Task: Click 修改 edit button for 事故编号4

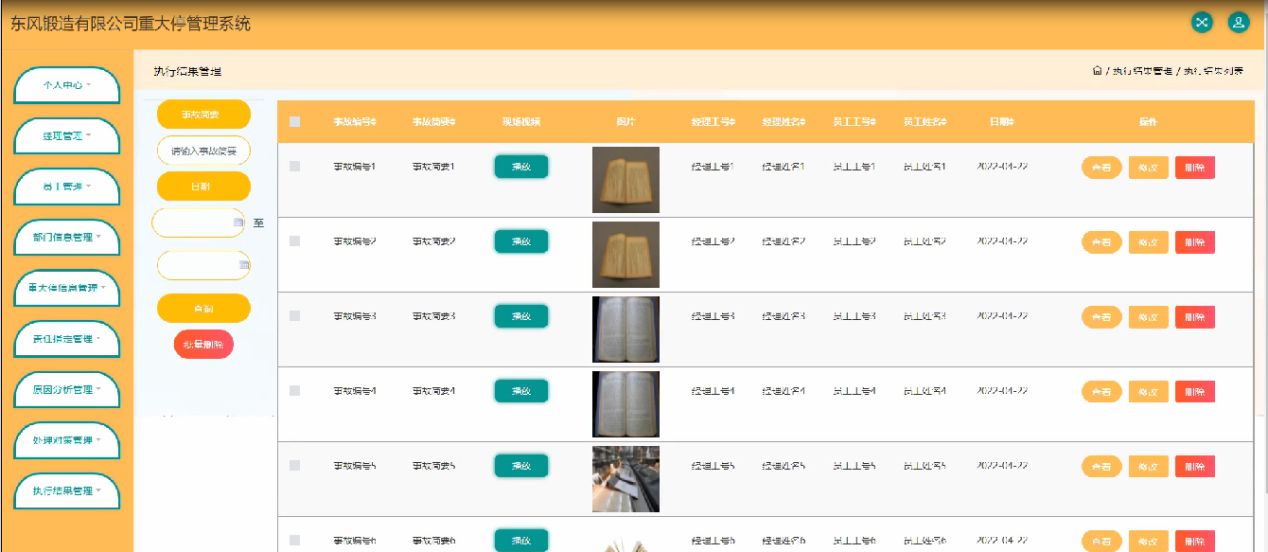Action: pos(1148,392)
